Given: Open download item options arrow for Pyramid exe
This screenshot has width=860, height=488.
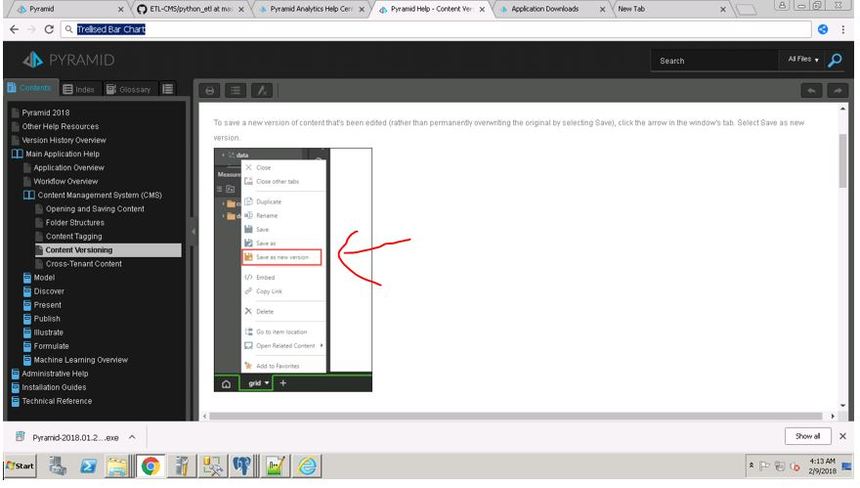Looking at the screenshot, I should (x=132, y=437).
